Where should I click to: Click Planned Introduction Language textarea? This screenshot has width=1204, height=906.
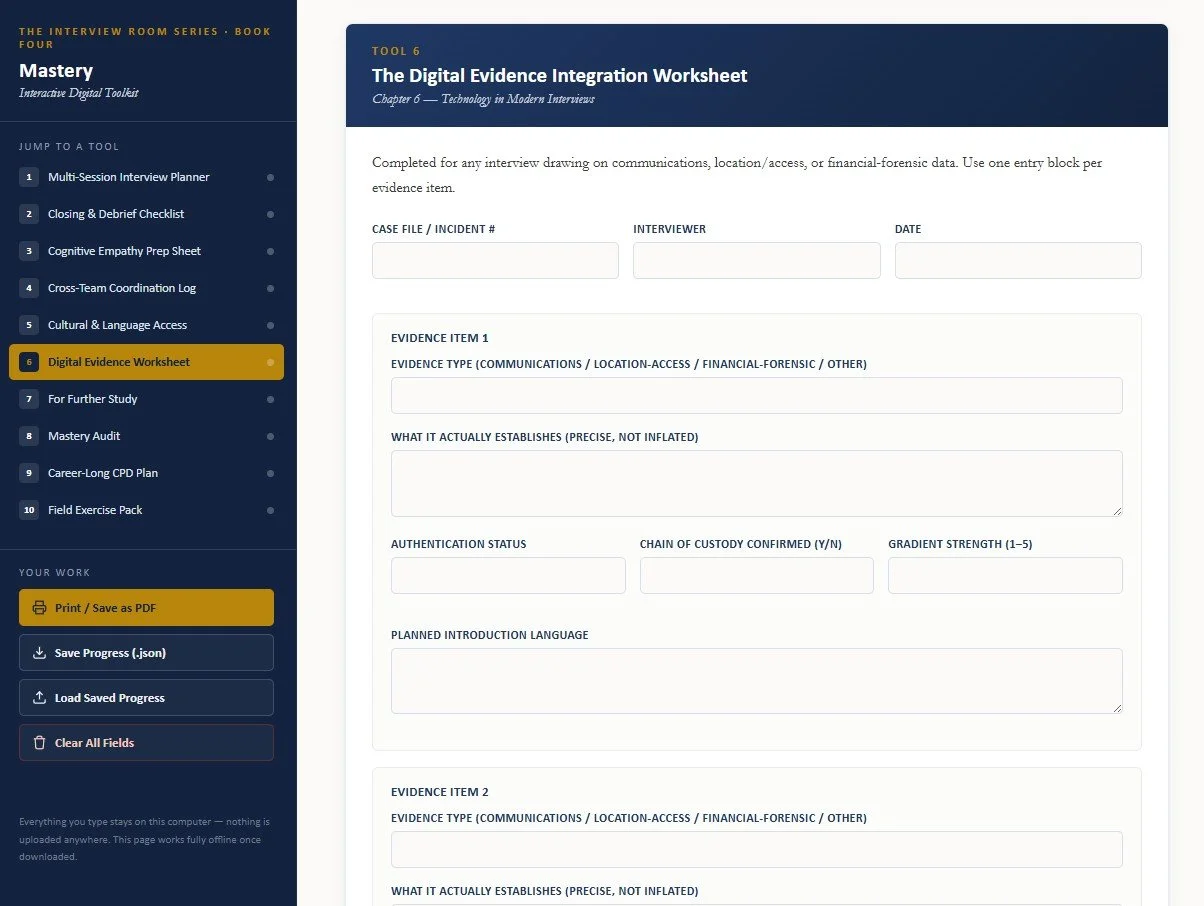757,681
